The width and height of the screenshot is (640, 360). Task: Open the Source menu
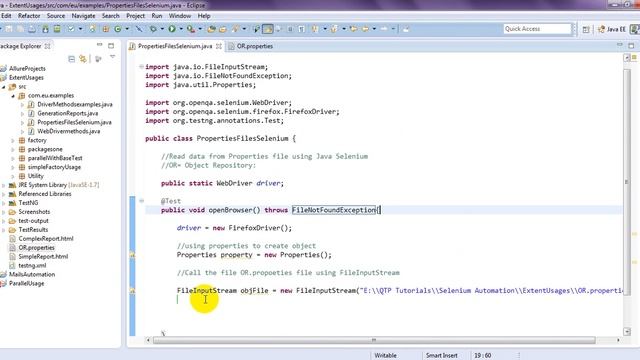[x=56, y=16]
